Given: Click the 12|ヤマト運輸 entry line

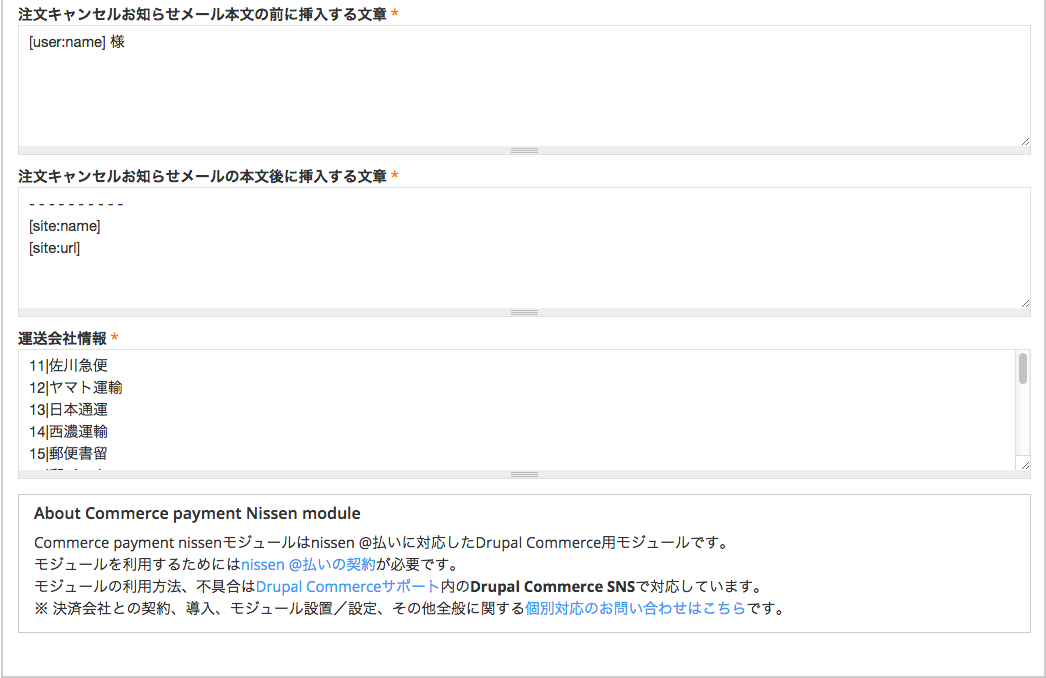Looking at the screenshot, I should (x=76, y=388).
